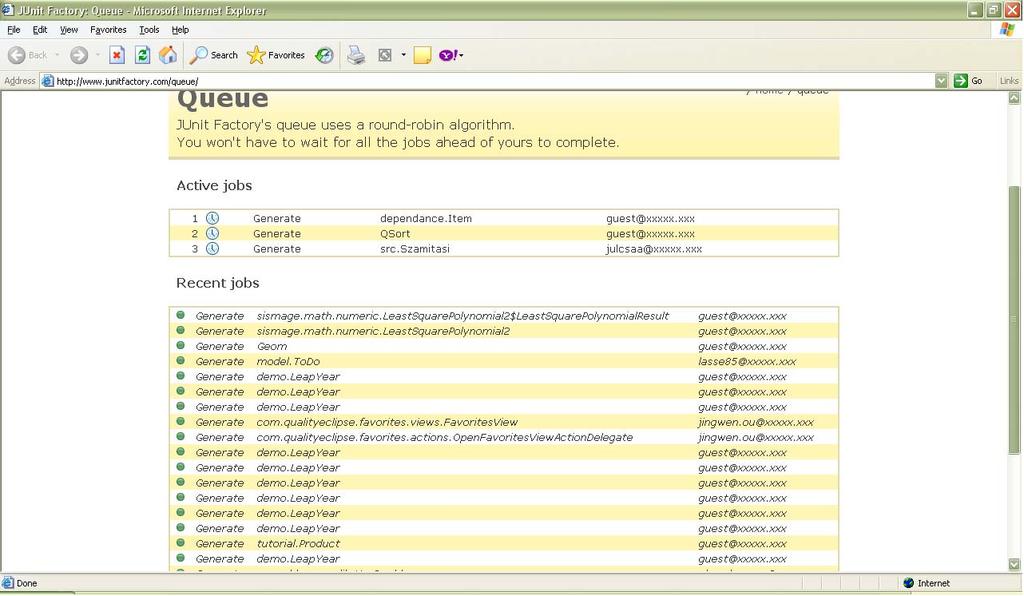Click the page icon in address bar

47,81
